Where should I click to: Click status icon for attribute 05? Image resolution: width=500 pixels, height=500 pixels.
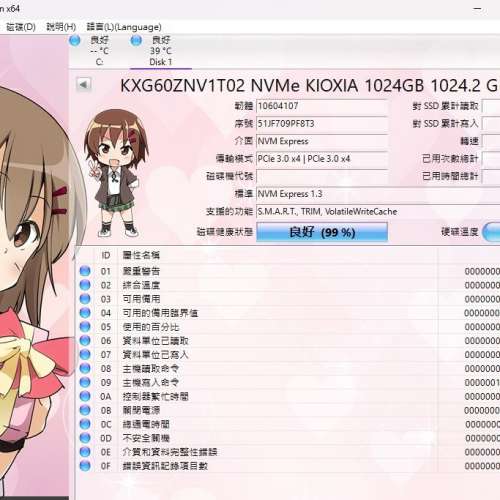(85, 327)
